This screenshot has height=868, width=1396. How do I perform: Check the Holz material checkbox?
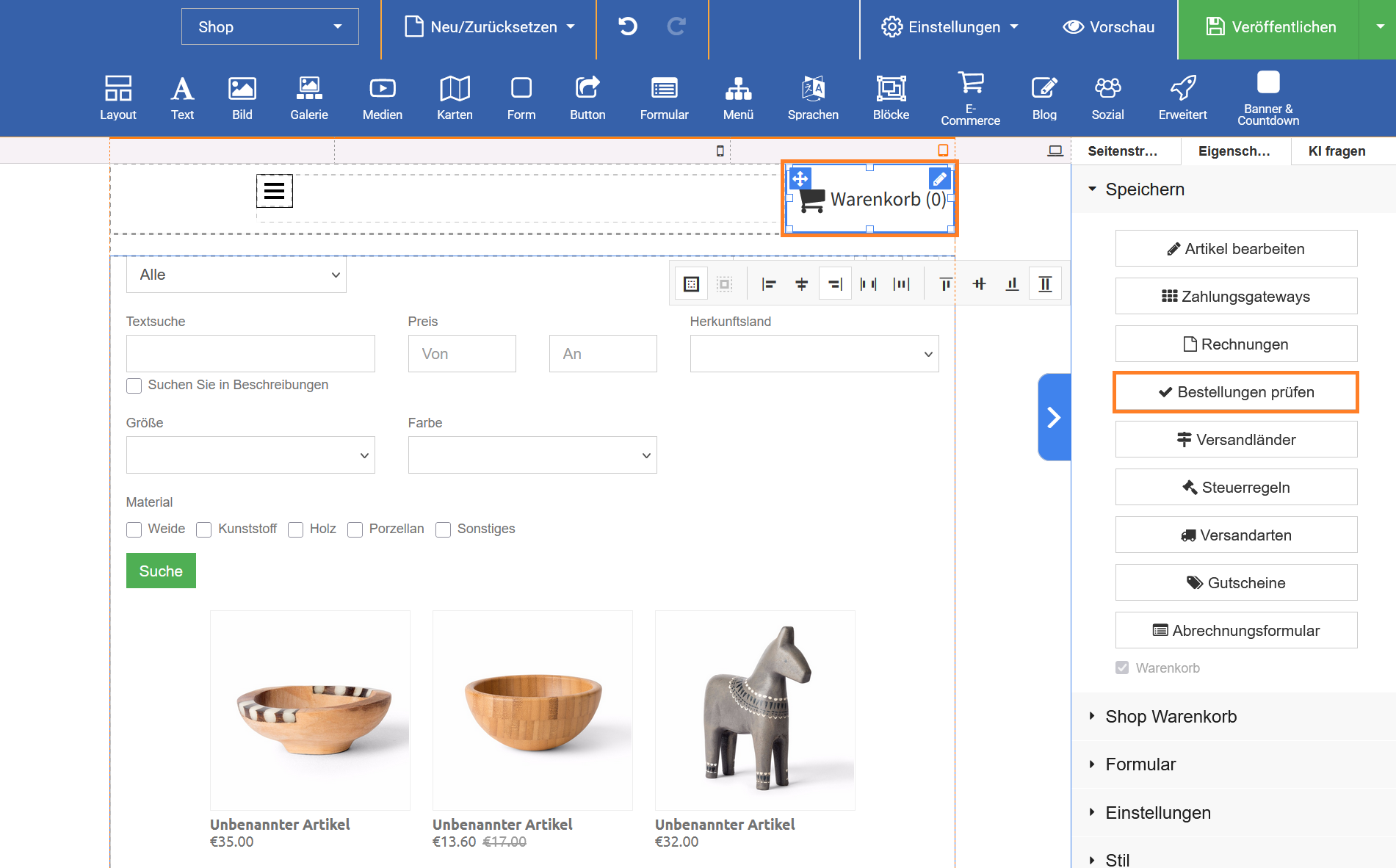point(296,529)
